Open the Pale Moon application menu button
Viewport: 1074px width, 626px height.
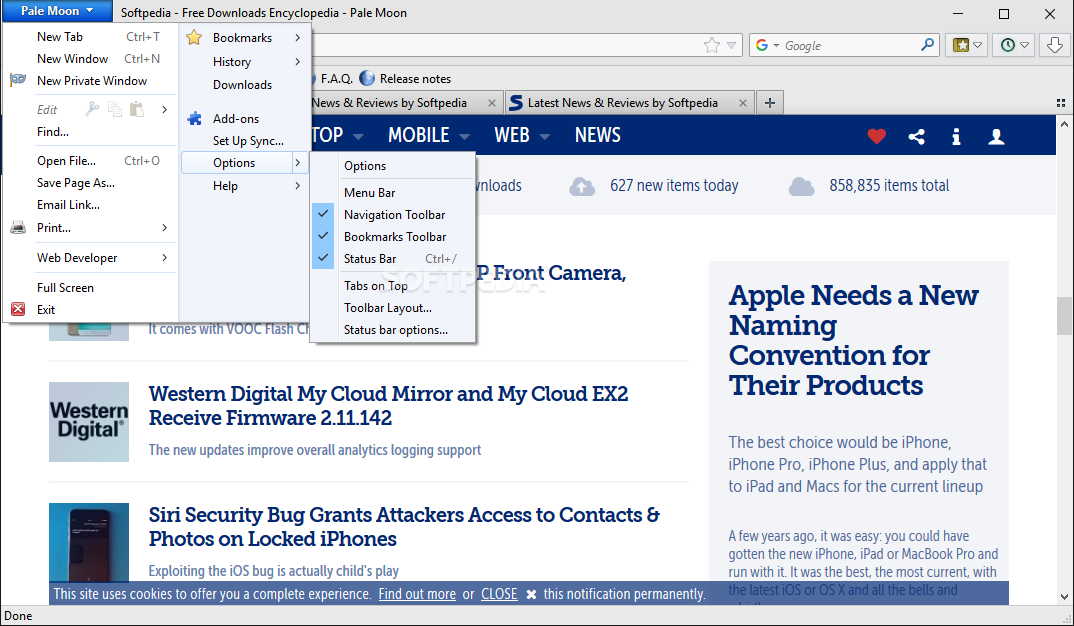click(x=57, y=11)
